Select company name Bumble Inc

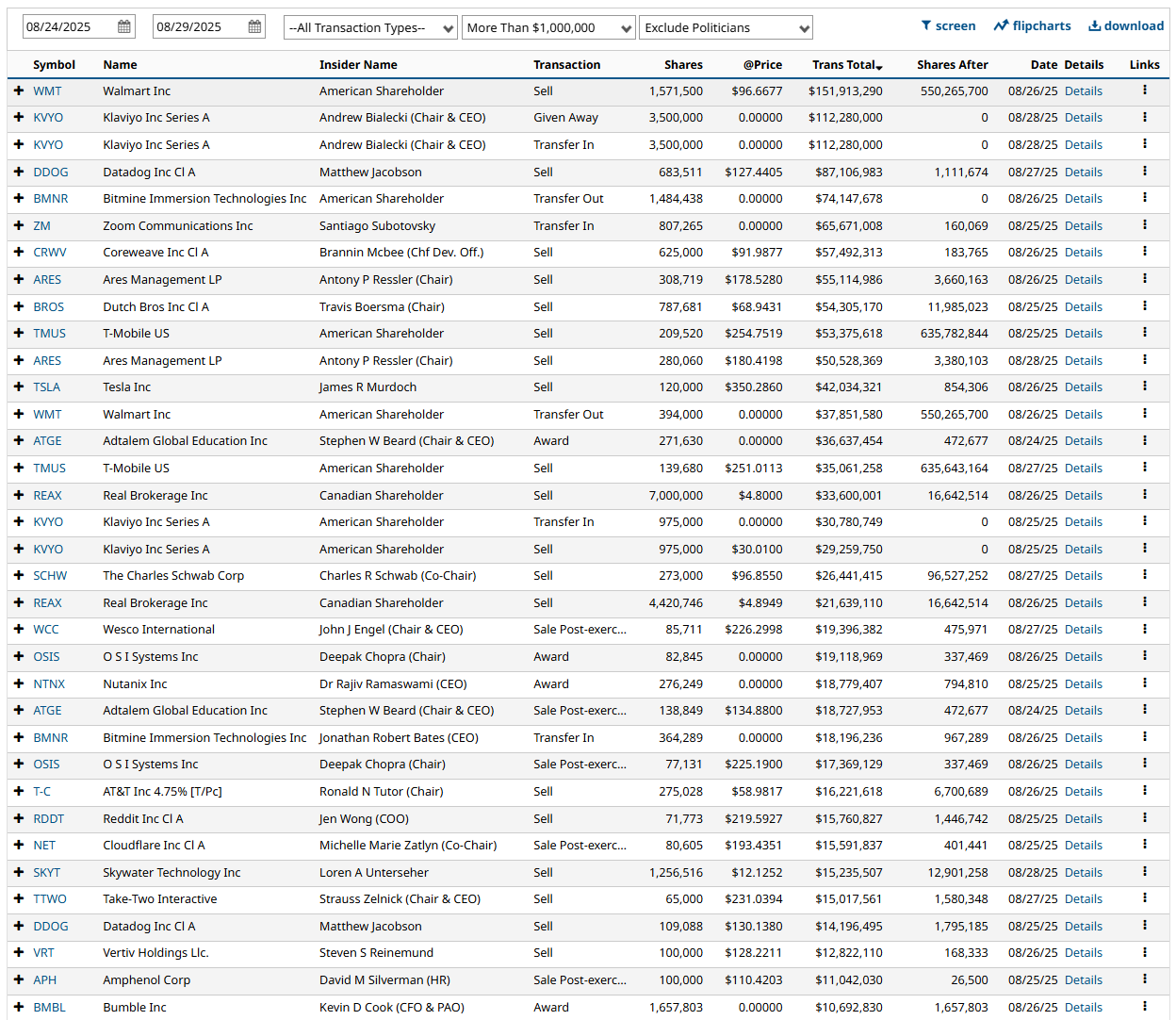(x=135, y=1007)
